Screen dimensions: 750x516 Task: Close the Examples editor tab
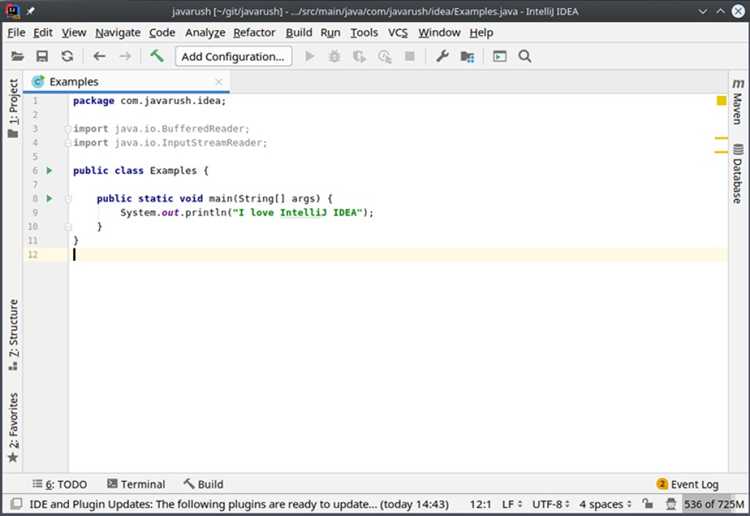click(219, 82)
